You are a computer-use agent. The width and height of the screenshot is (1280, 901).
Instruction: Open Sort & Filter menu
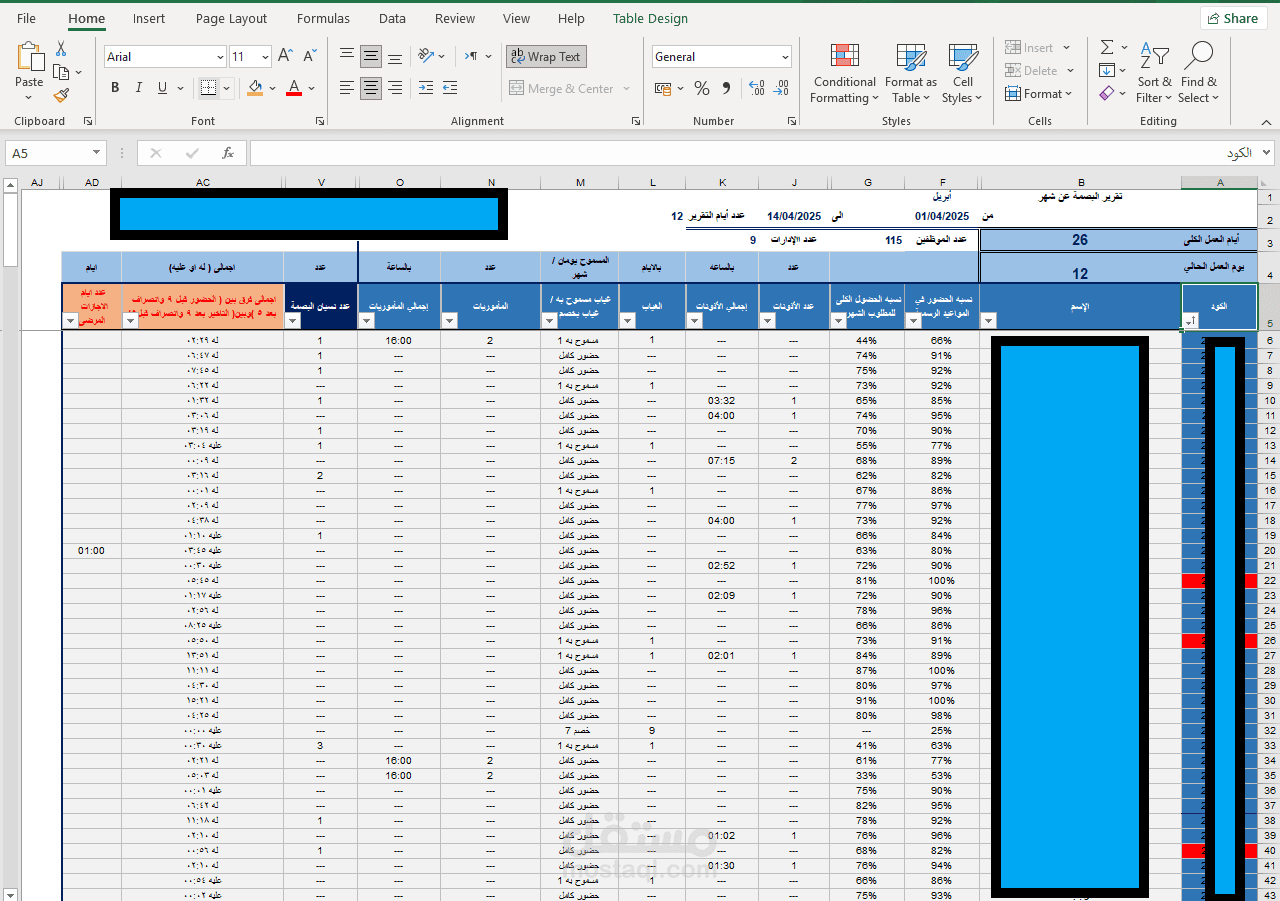tap(1154, 73)
